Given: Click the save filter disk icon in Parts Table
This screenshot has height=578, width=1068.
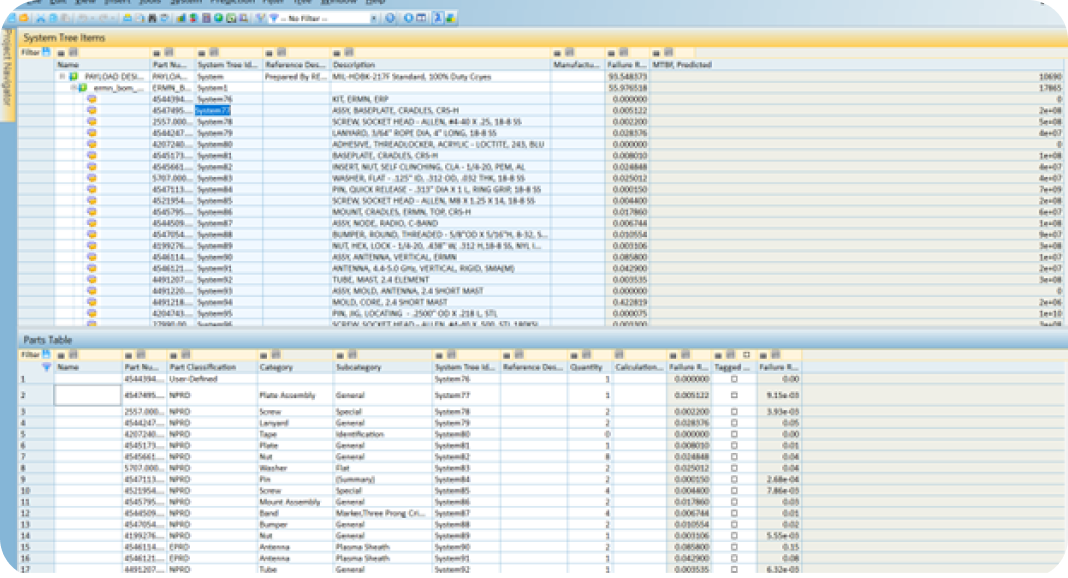Looking at the screenshot, I should click(x=46, y=353).
